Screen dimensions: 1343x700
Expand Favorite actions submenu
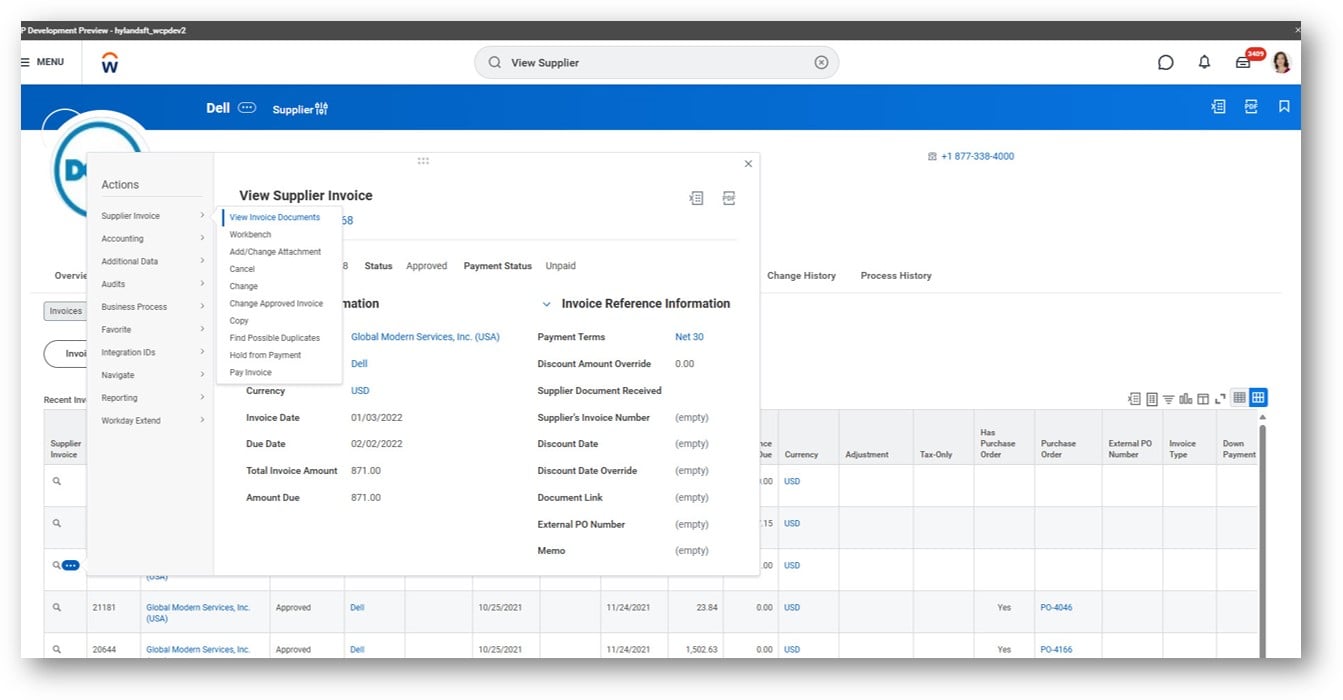coord(152,330)
